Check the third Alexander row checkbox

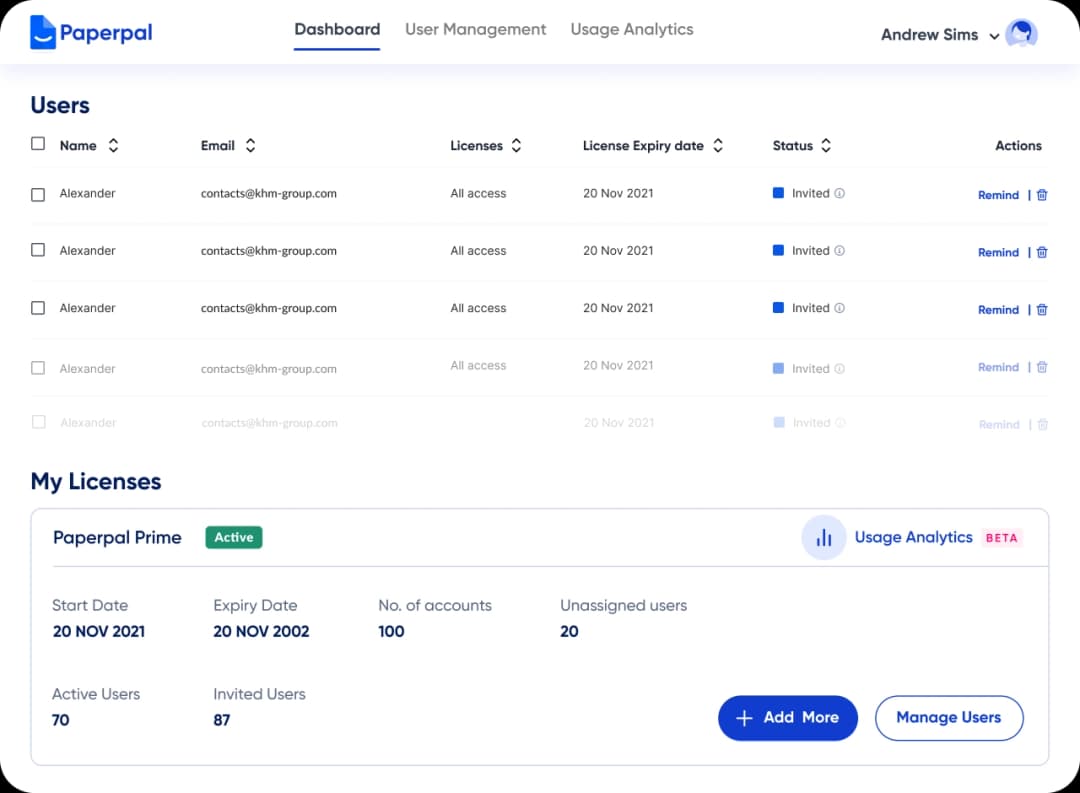click(x=38, y=308)
